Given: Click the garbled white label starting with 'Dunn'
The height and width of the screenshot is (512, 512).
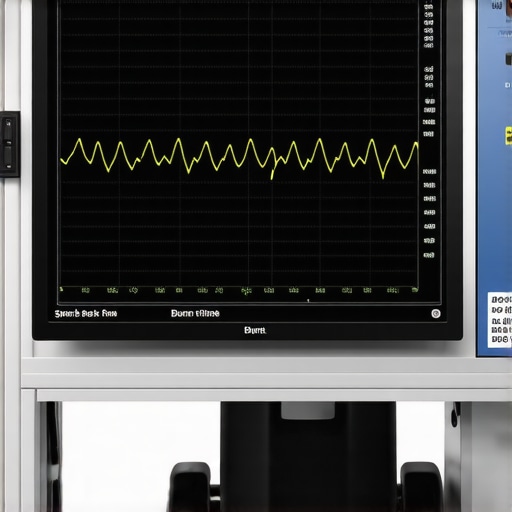Looking at the screenshot, I should coord(195,313).
